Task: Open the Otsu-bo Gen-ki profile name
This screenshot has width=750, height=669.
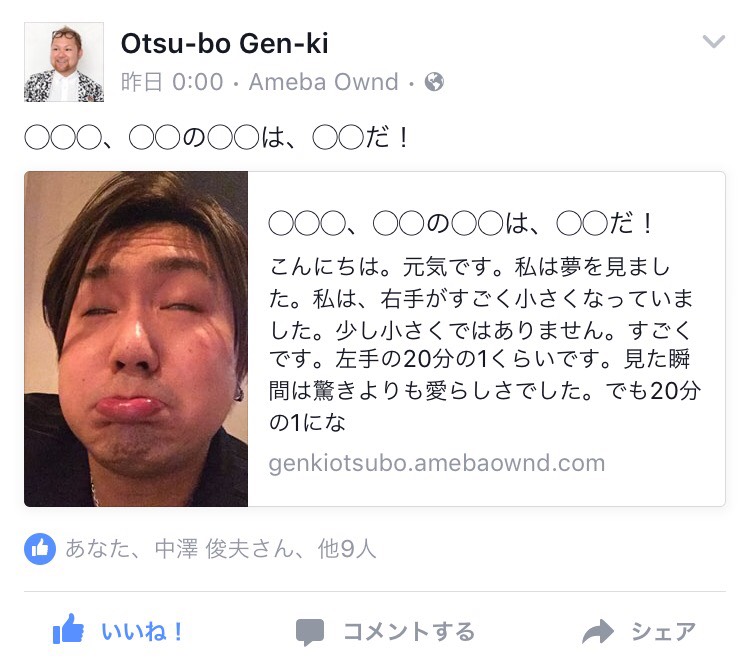Action: click(224, 44)
